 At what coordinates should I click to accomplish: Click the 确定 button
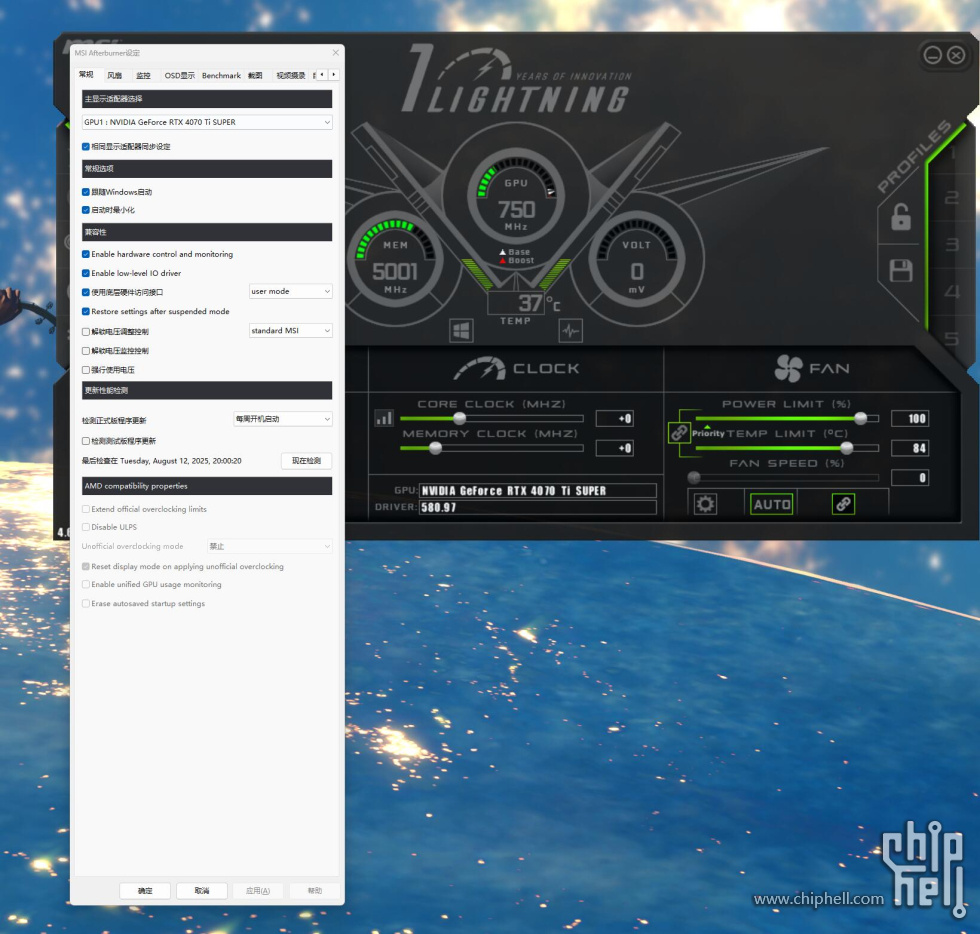145,890
